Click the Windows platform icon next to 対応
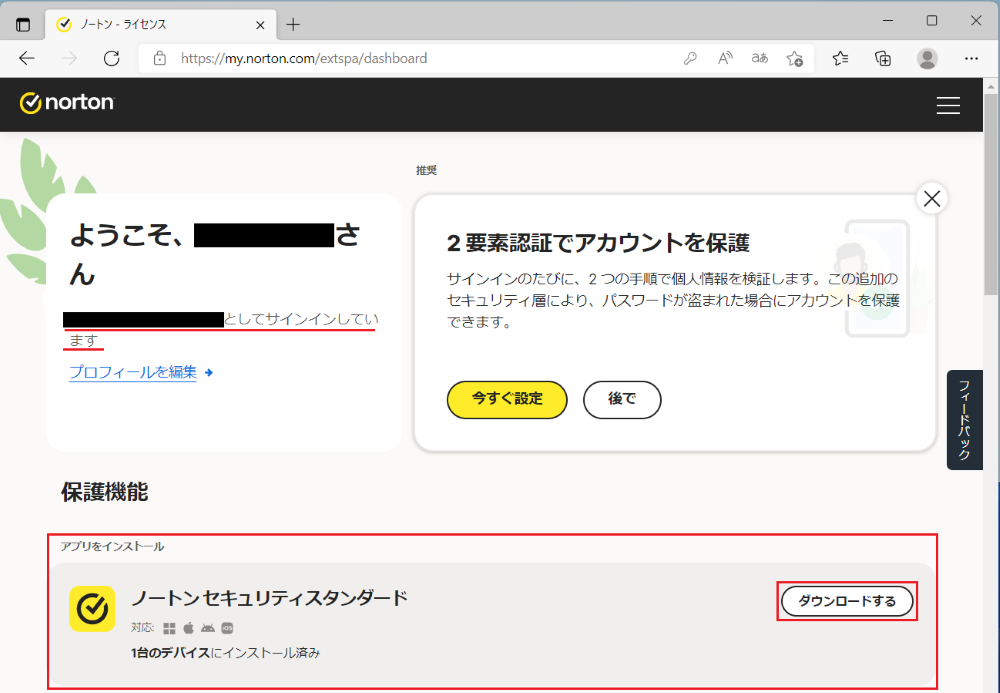The width and height of the screenshot is (1000, 693). (x=169, y=629)
